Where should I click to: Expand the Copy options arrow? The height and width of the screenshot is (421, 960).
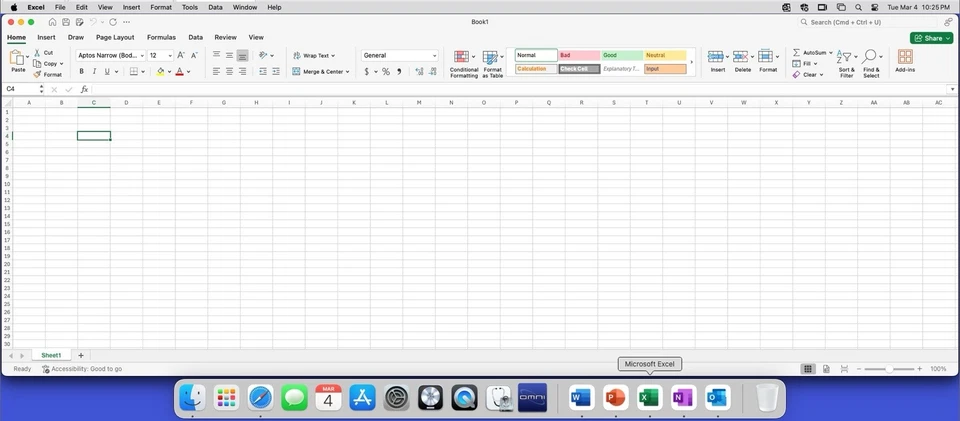coord(61,64)
